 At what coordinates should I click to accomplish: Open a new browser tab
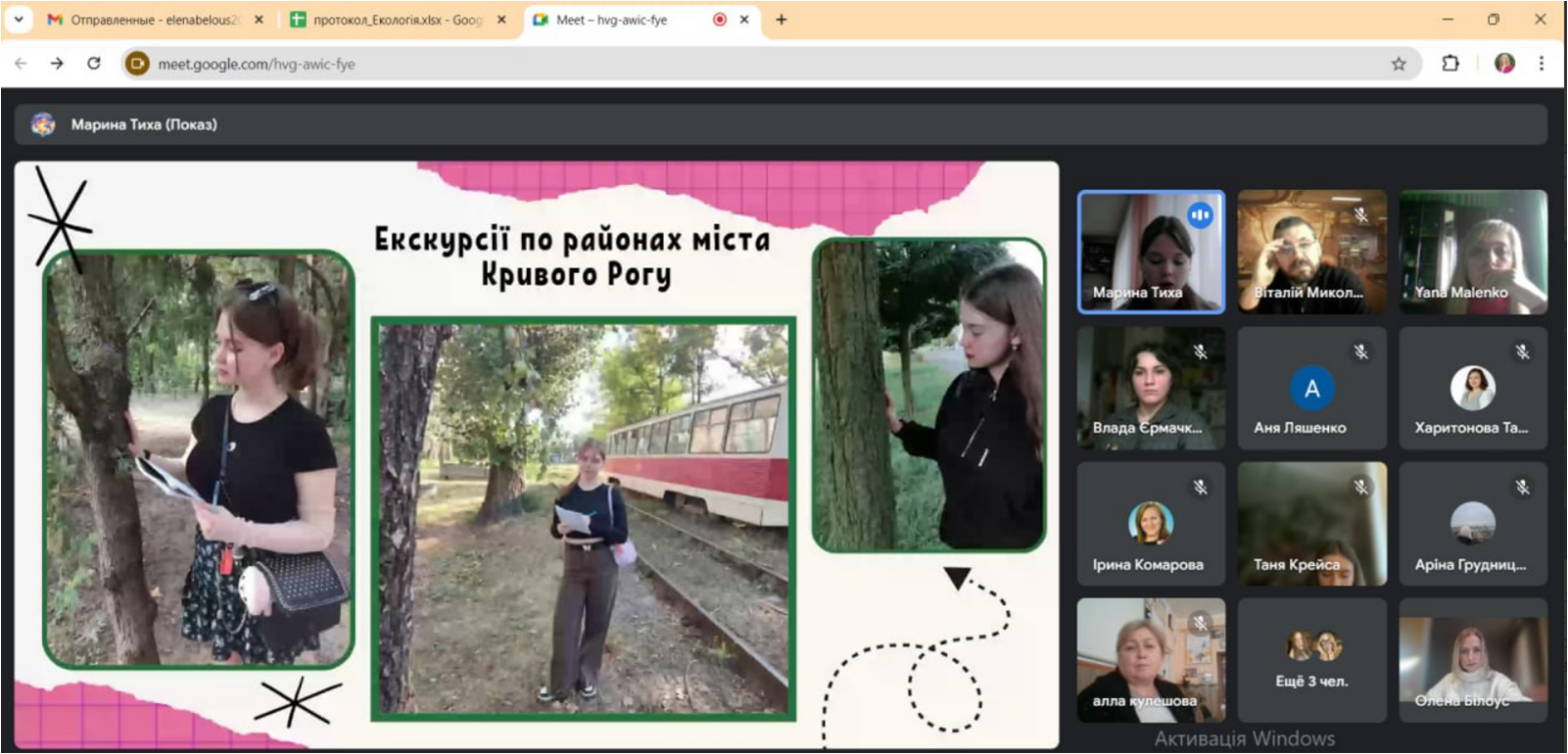click(782, 20)
